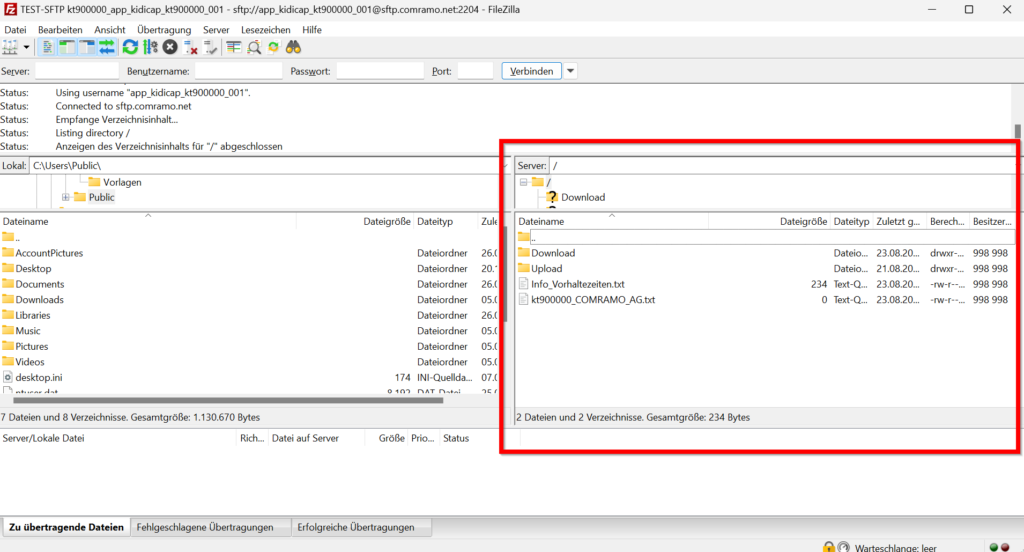Expand the Public folder in local tree
This screenshot has height=552, width=1024.
(x=65, y=197)
